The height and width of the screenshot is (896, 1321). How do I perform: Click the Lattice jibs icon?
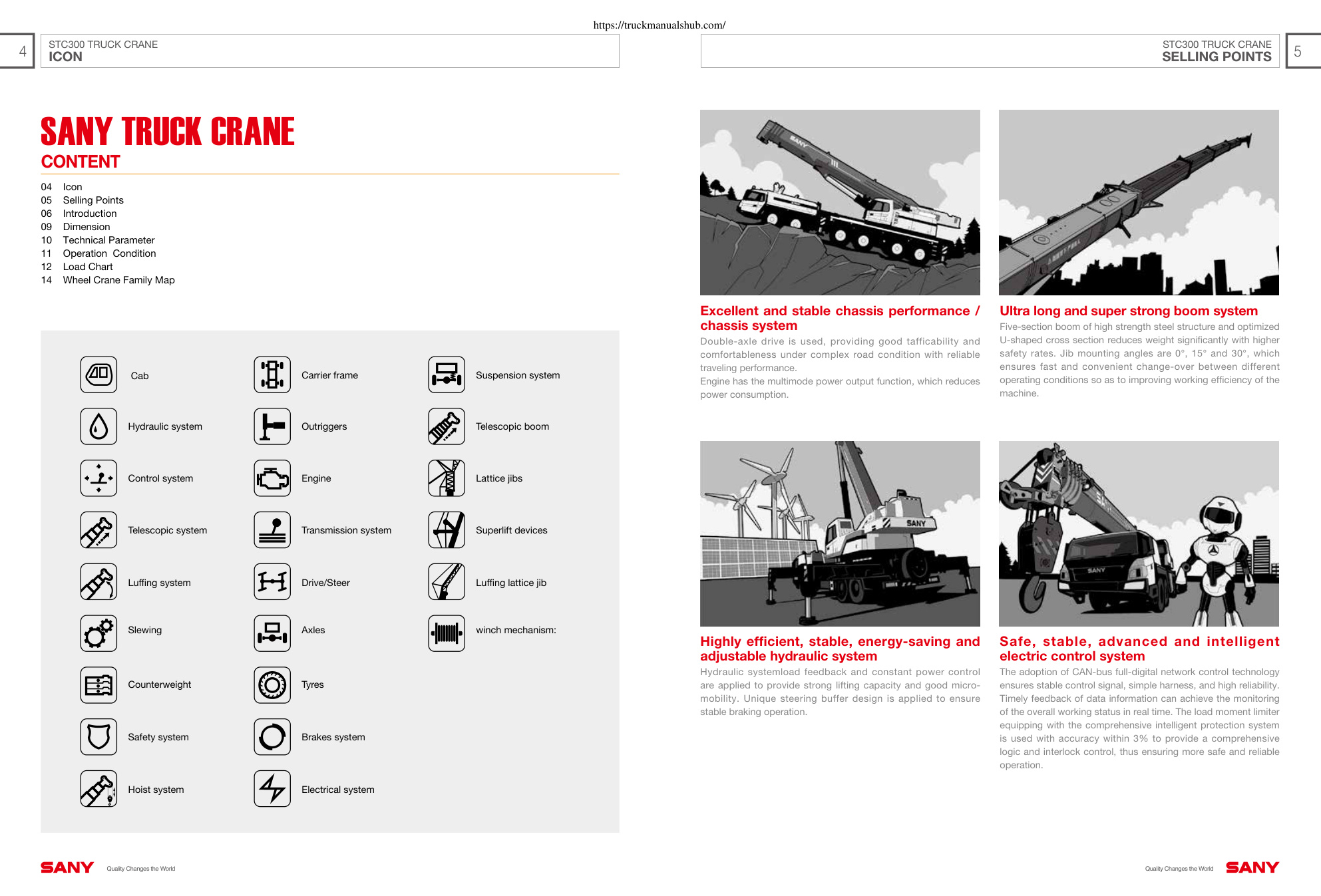coord(447,478)
